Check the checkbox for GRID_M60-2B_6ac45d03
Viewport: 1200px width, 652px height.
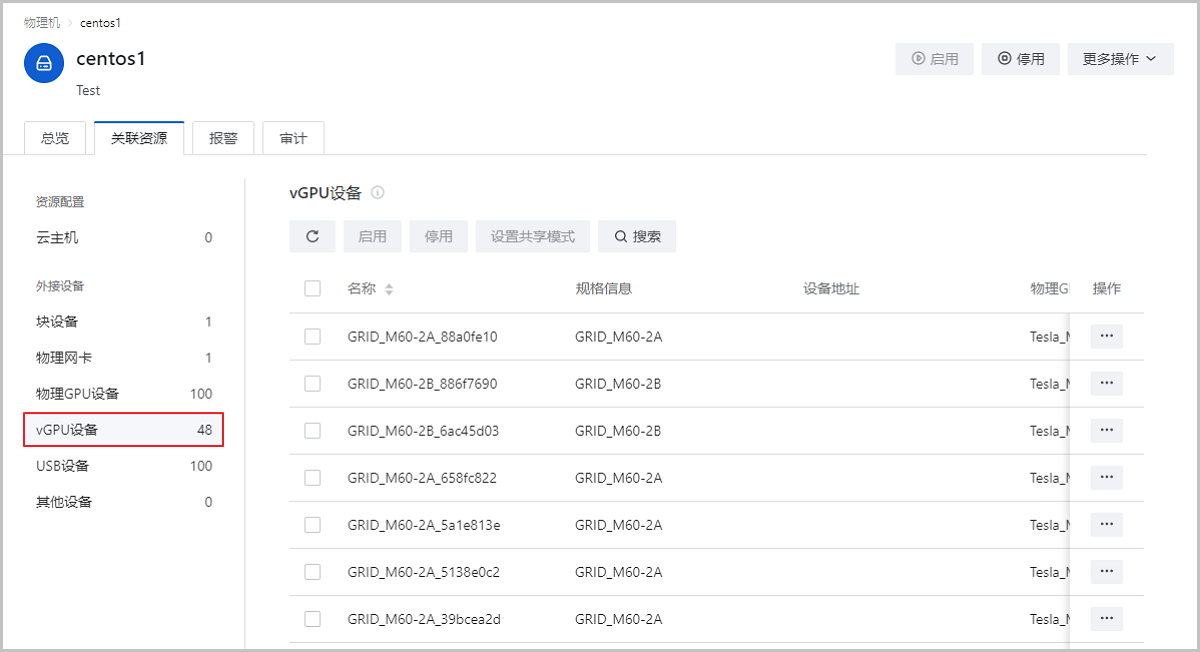click(x=312, y=430)
